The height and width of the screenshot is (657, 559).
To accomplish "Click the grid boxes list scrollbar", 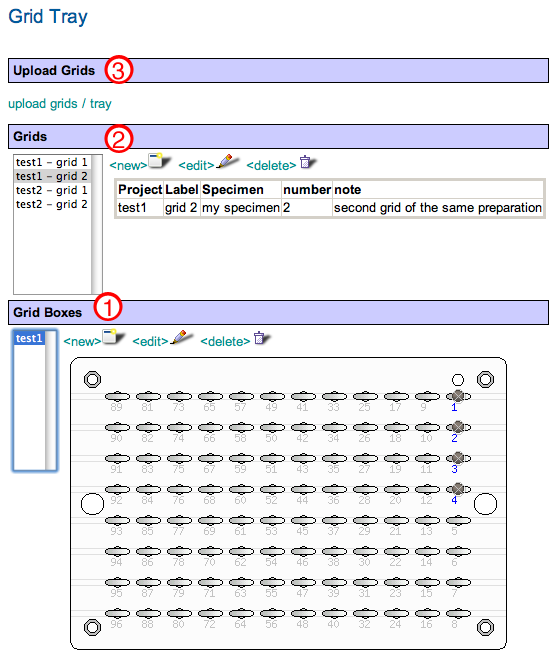I will pos(51,400).
